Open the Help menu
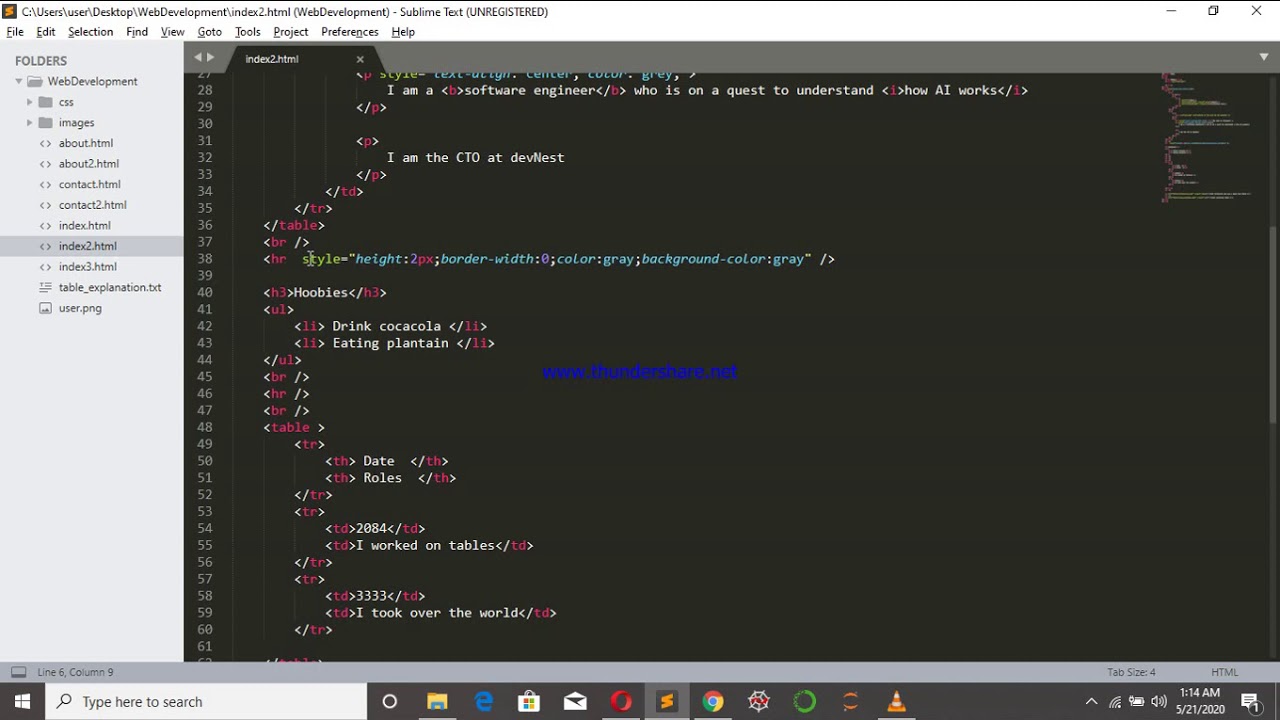The height and width of the screenshot is (720, 1280). click(403, 32)
